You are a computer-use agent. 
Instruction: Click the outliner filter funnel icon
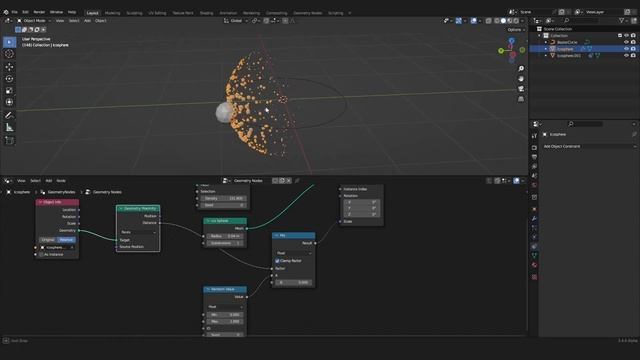coord(622,20)
